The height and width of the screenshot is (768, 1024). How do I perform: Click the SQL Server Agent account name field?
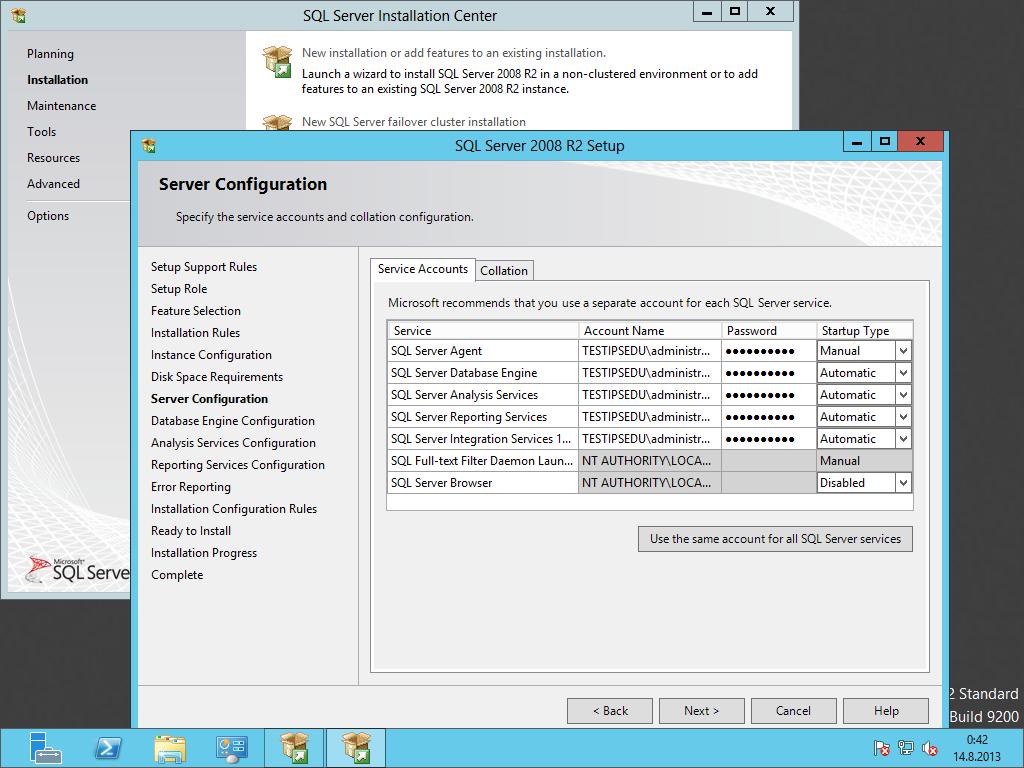(650, 351)
